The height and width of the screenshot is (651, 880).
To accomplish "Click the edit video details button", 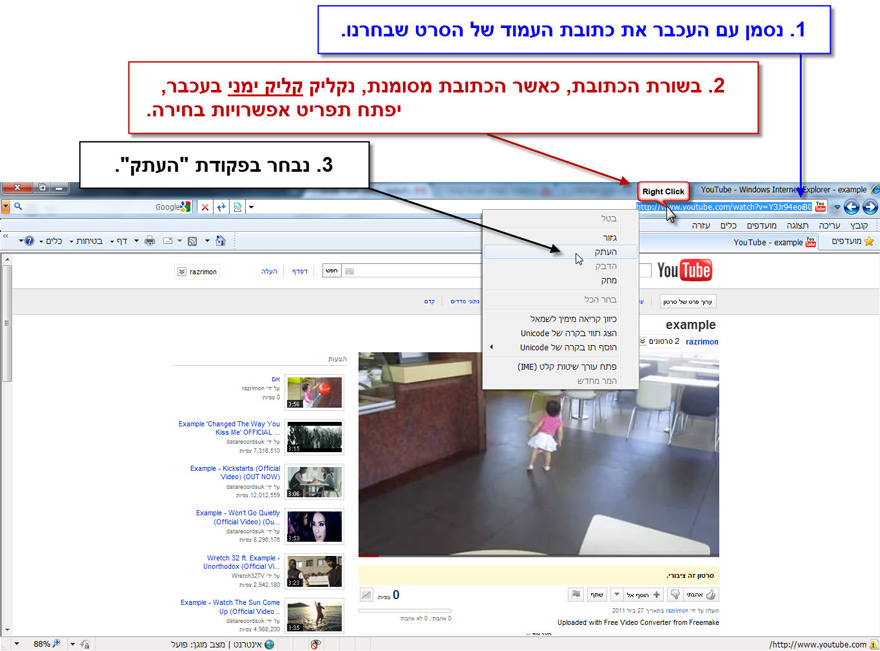I will tap(688, 301).
